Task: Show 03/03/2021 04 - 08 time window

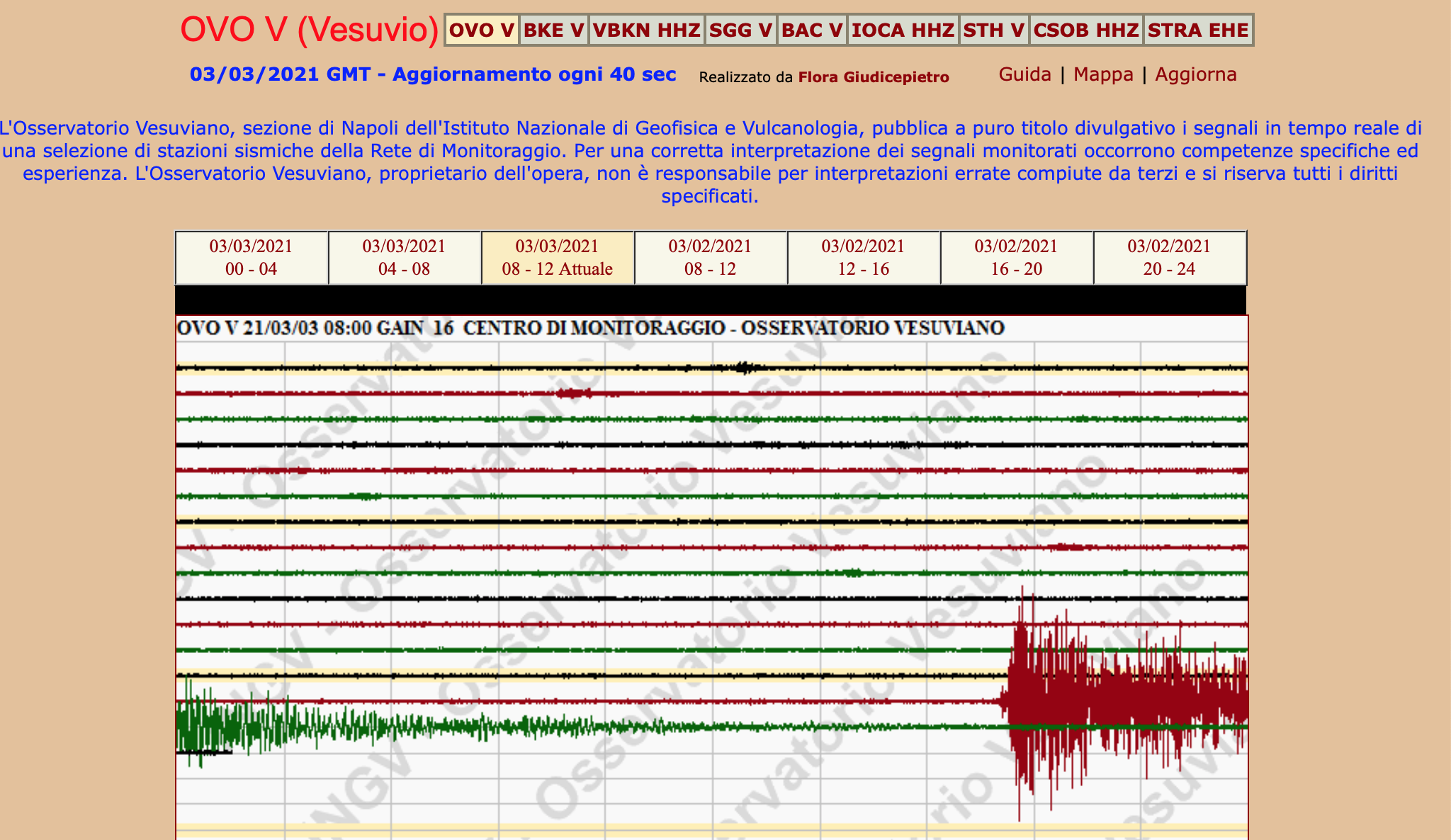Action: (404, 258)
